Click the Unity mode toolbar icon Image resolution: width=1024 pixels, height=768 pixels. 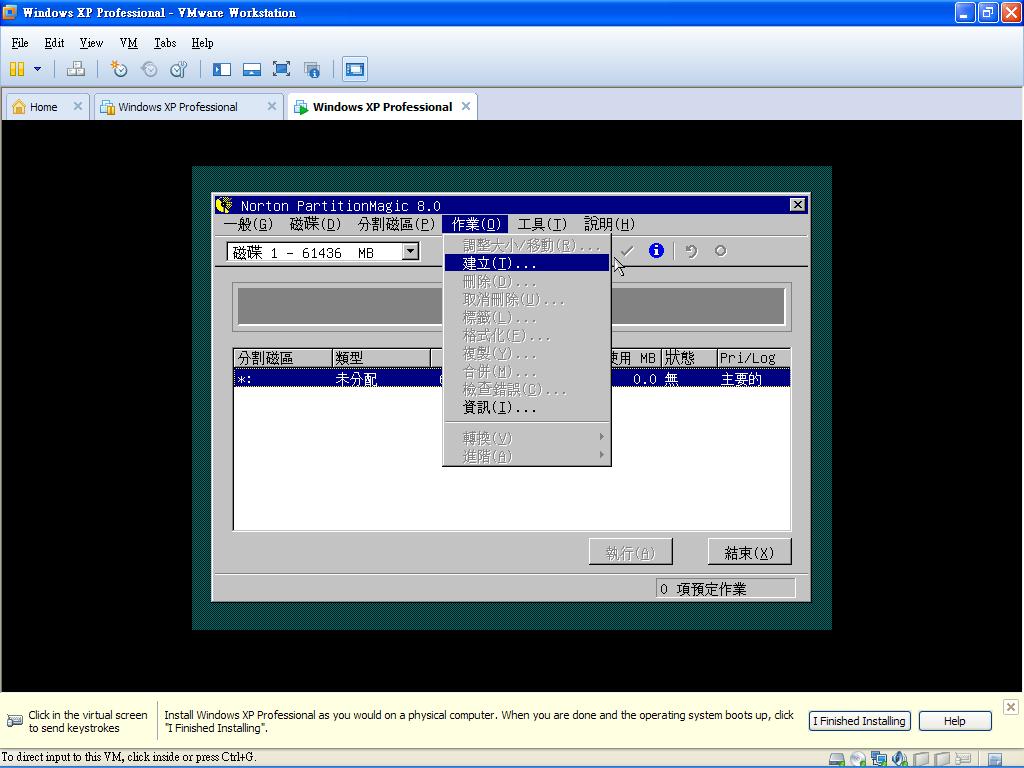312,69
